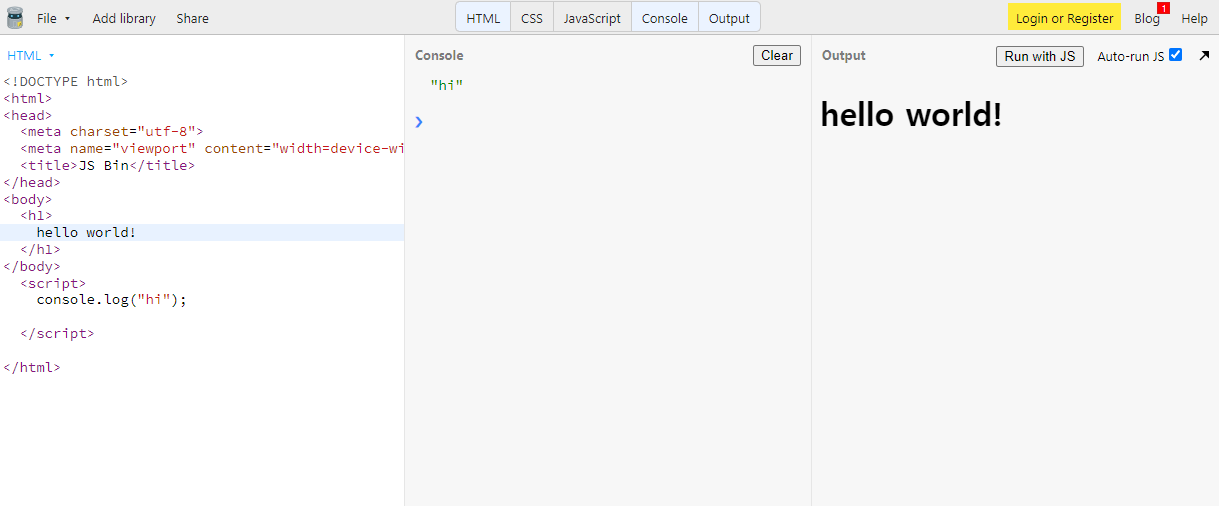This screenshot has width=1219, height=506.
Task: Toggle the Console panel tab
Action: pyautogui.click(x=665, y=18)
